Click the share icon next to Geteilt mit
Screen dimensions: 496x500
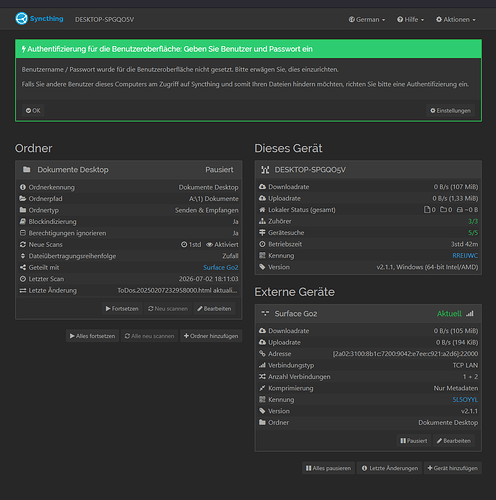23,267
